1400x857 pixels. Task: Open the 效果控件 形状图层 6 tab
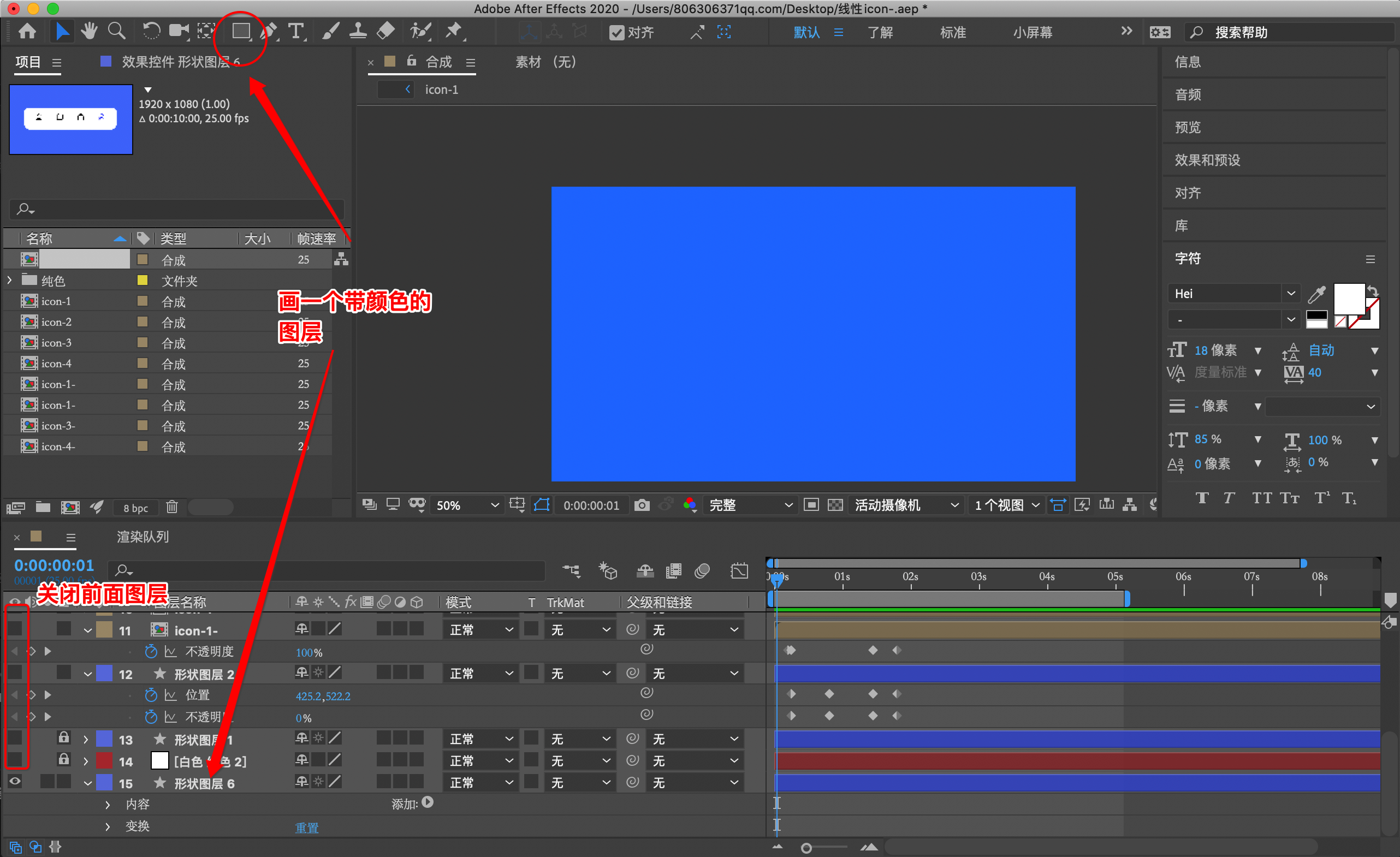[181, 61]
